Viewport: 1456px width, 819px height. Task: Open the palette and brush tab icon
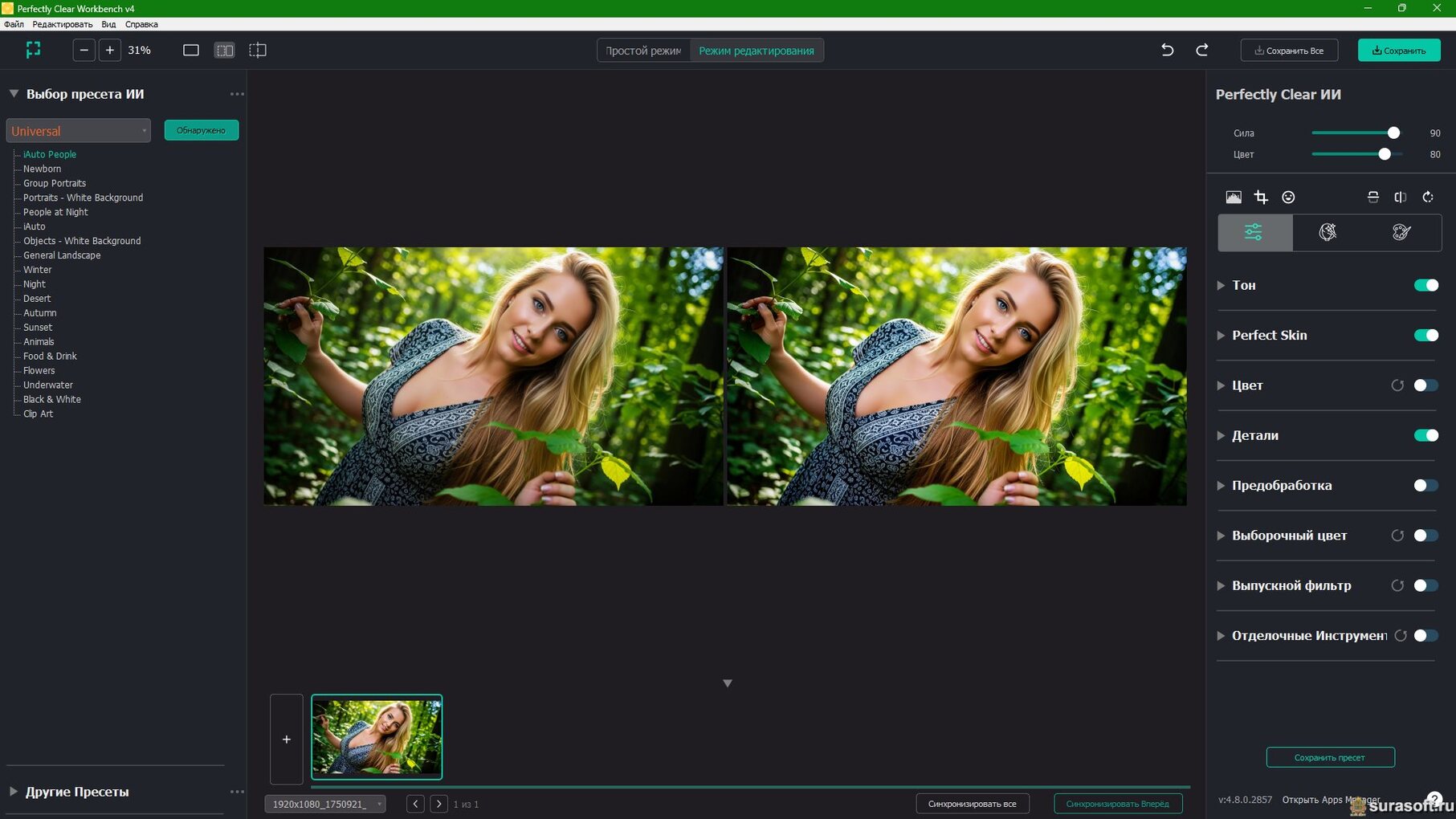(1401, 233)
